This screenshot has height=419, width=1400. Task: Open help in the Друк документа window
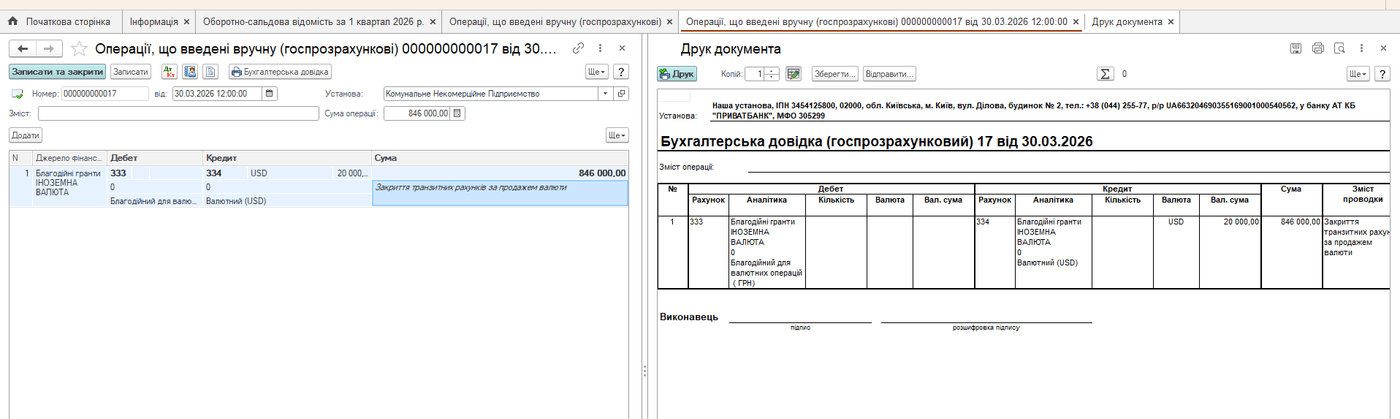pyautogui.click(x=1382, y=74)
